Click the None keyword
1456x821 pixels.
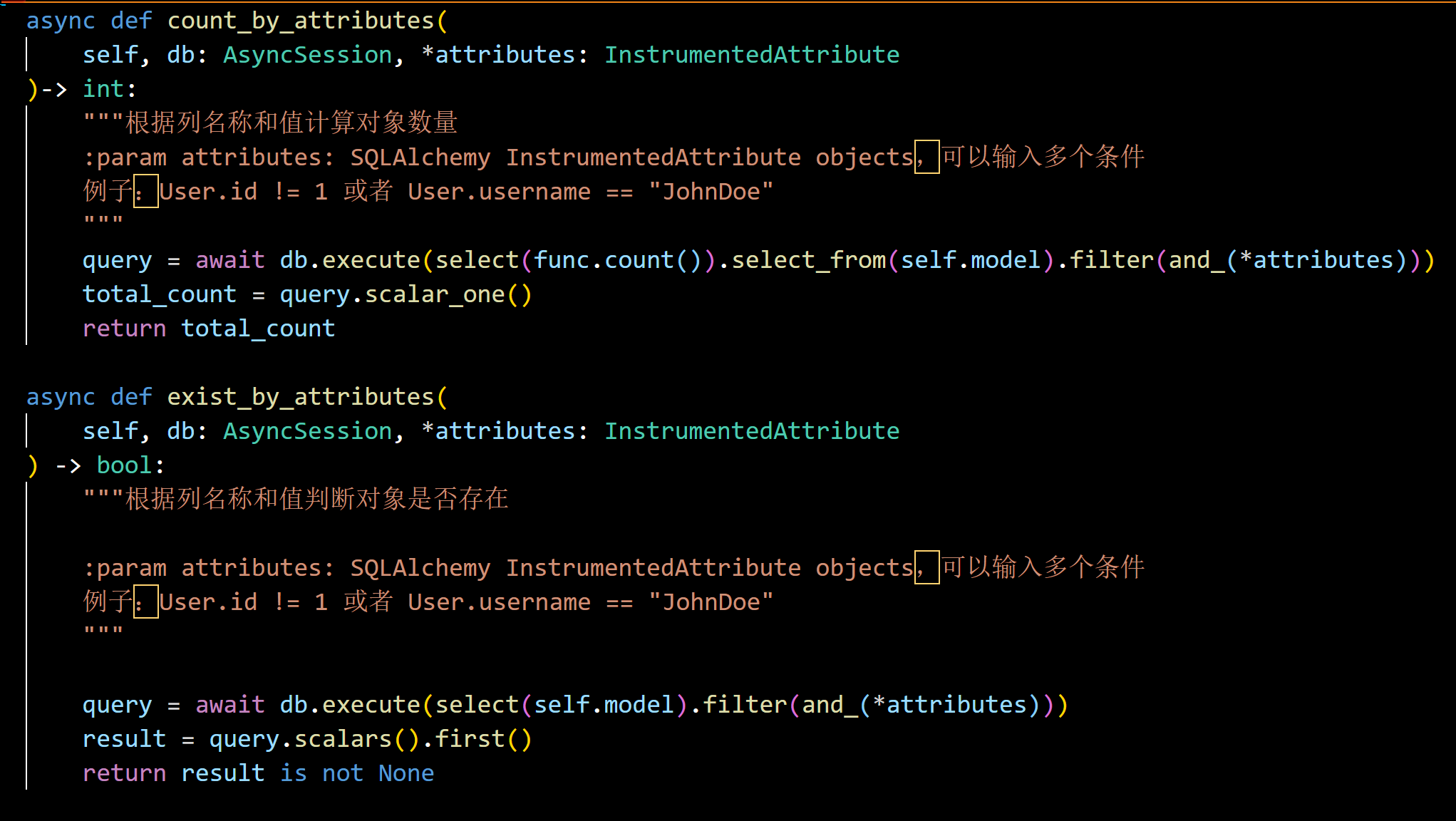point(406,773)
